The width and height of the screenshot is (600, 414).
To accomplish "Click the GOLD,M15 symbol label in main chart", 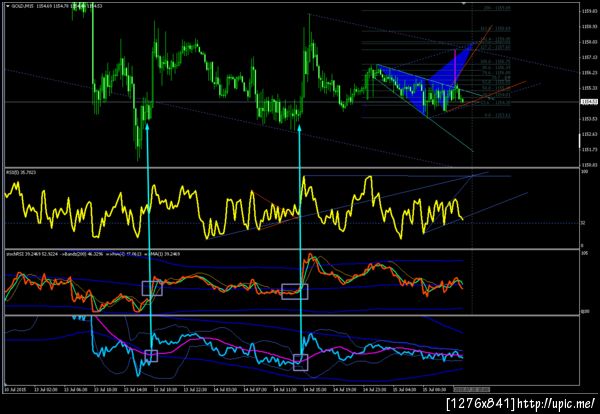I will tap(23, 6).
